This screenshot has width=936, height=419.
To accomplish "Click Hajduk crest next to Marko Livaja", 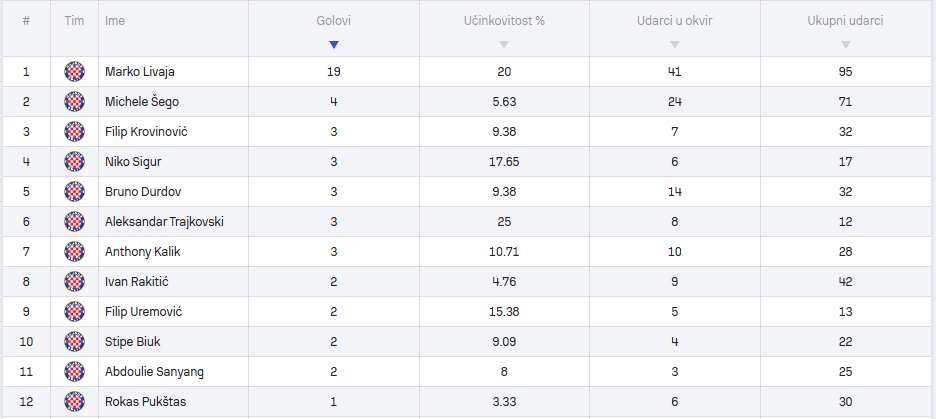I will 75,72.
